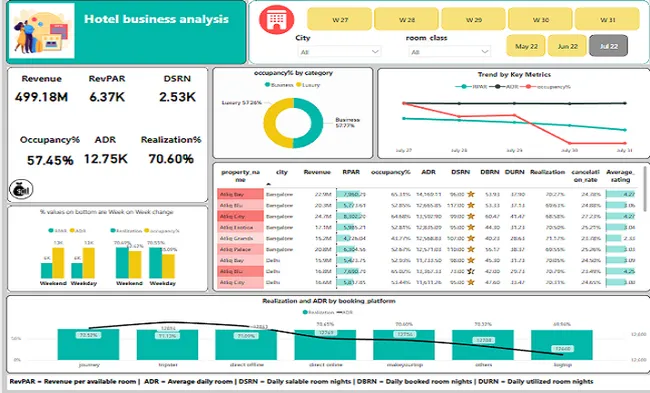Click the teal Realization legend dot in booking platform chart
This screenshot has width=650, height=393.
(305, 312)
